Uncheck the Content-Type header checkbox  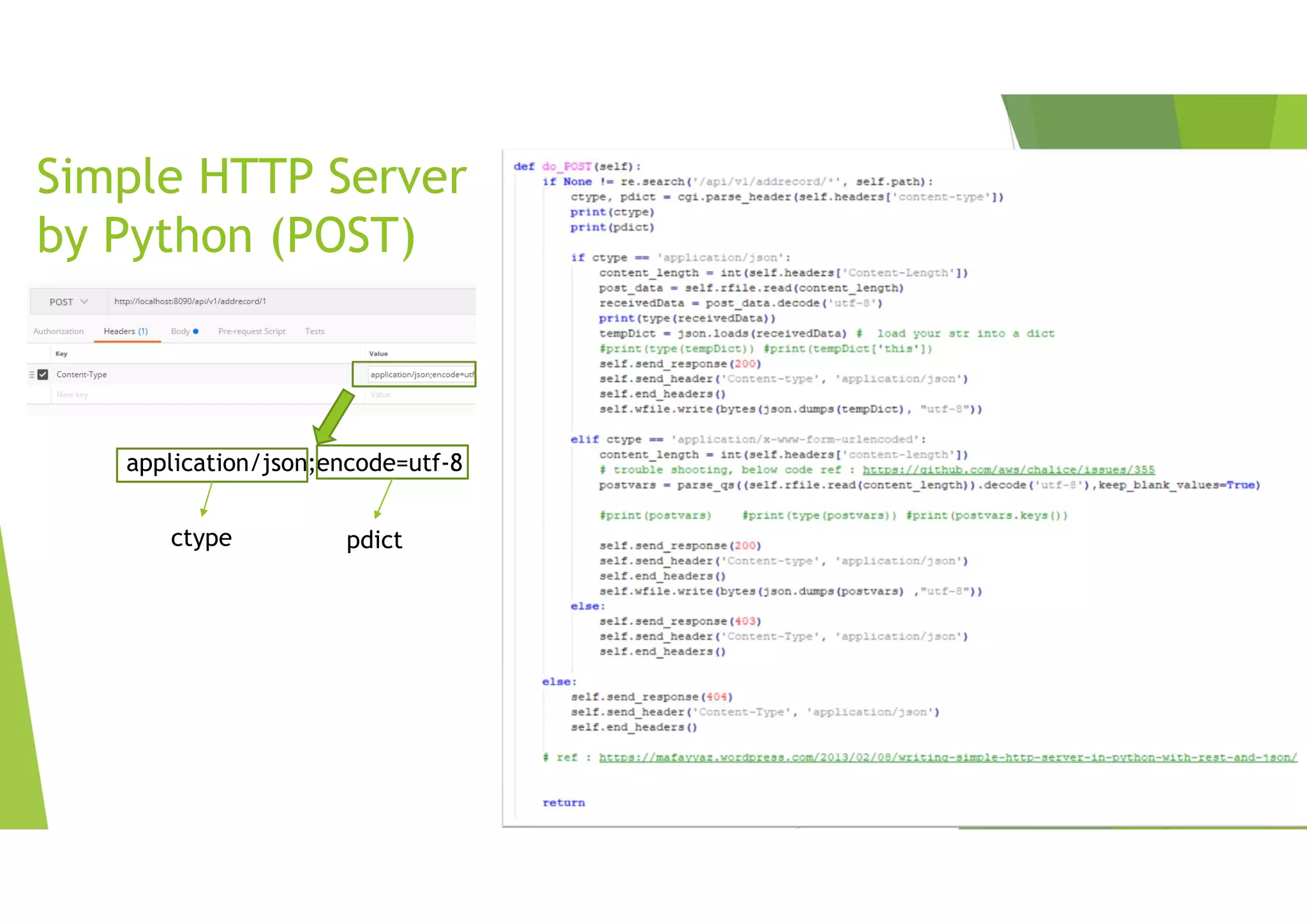(43, 375)
